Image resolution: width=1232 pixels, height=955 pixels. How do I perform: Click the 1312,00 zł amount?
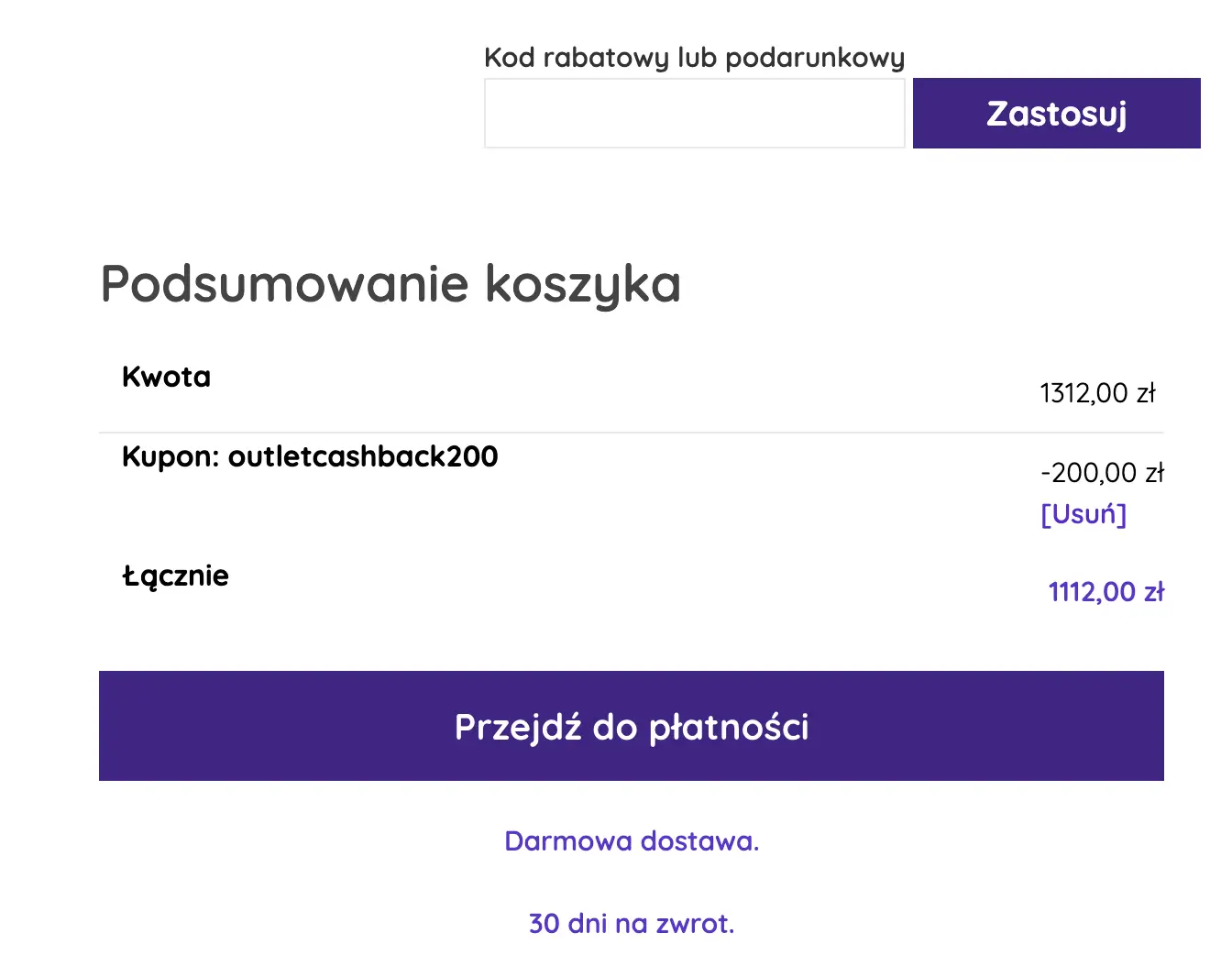(1098, 392)
